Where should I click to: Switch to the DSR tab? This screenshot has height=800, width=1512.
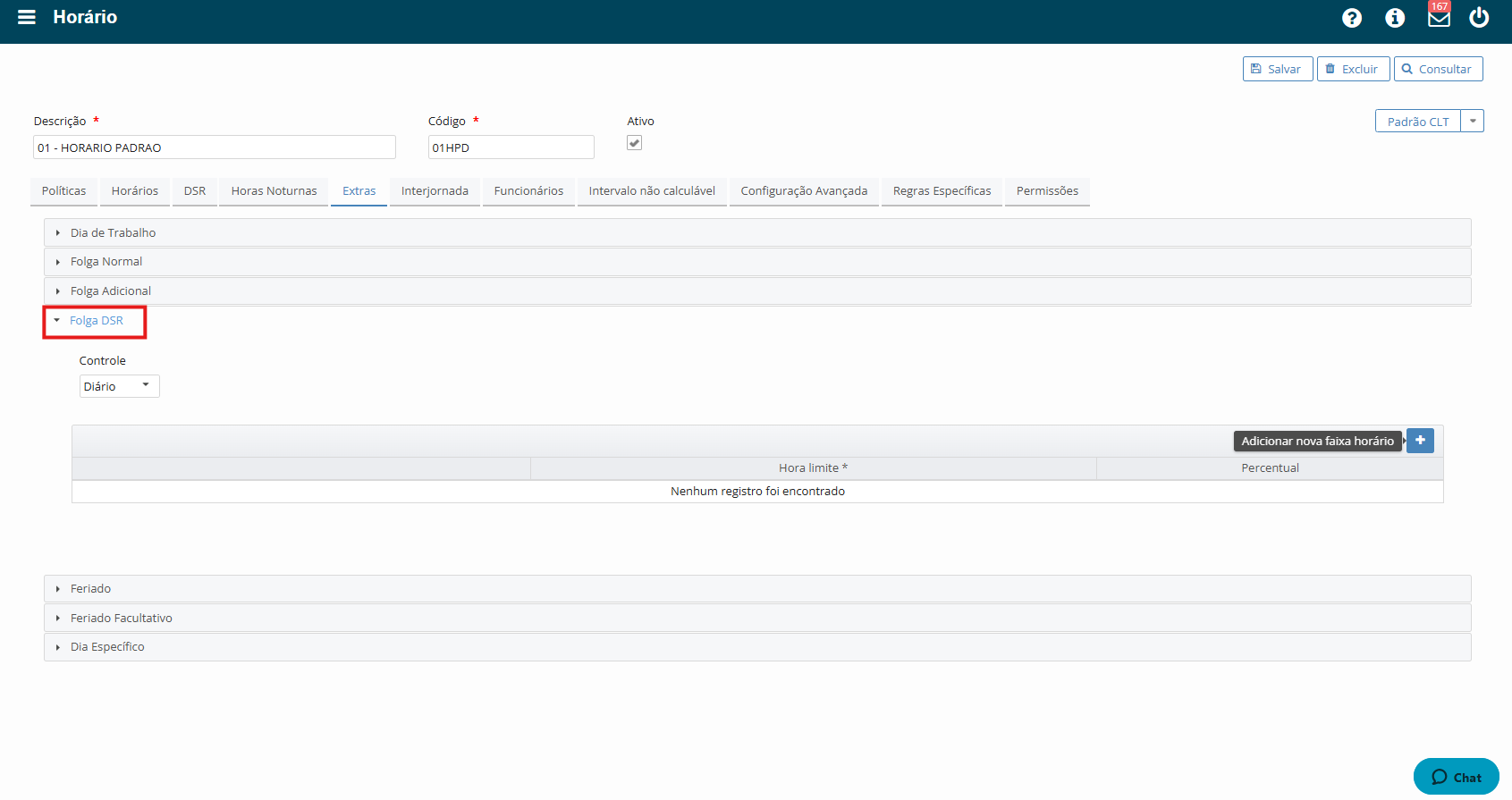(x=195, y=191)
